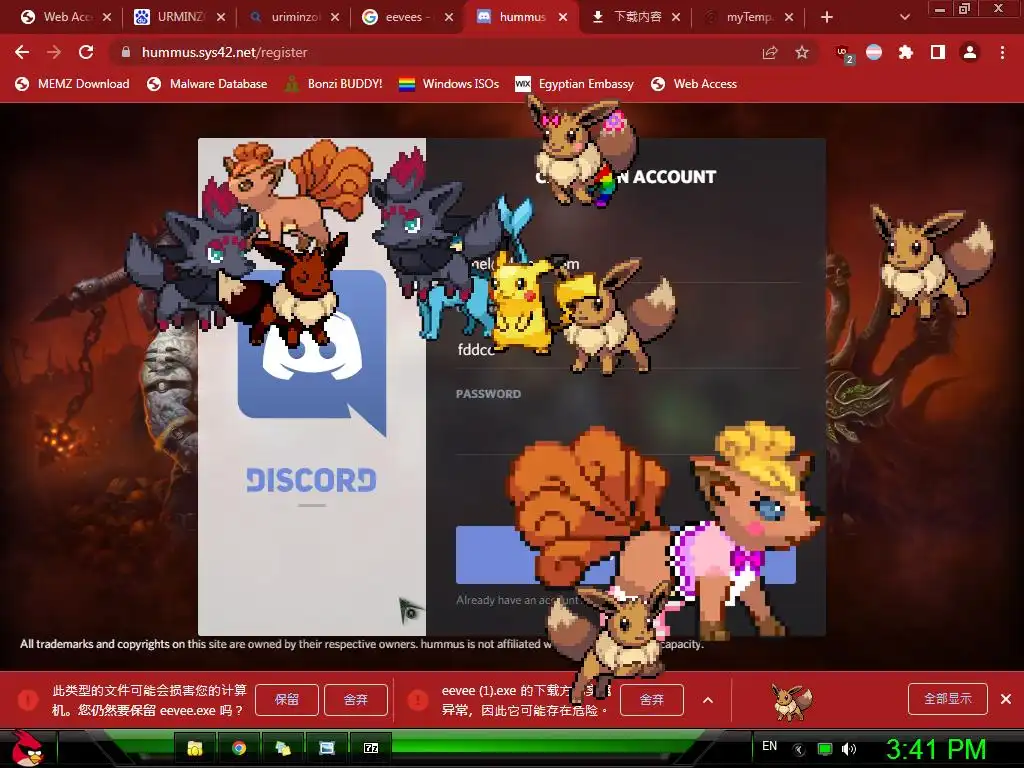The height and width of the screenshot is (768, 1024).
Task: Expand the tab search dropdown arrow
Action: coord(904,17)
